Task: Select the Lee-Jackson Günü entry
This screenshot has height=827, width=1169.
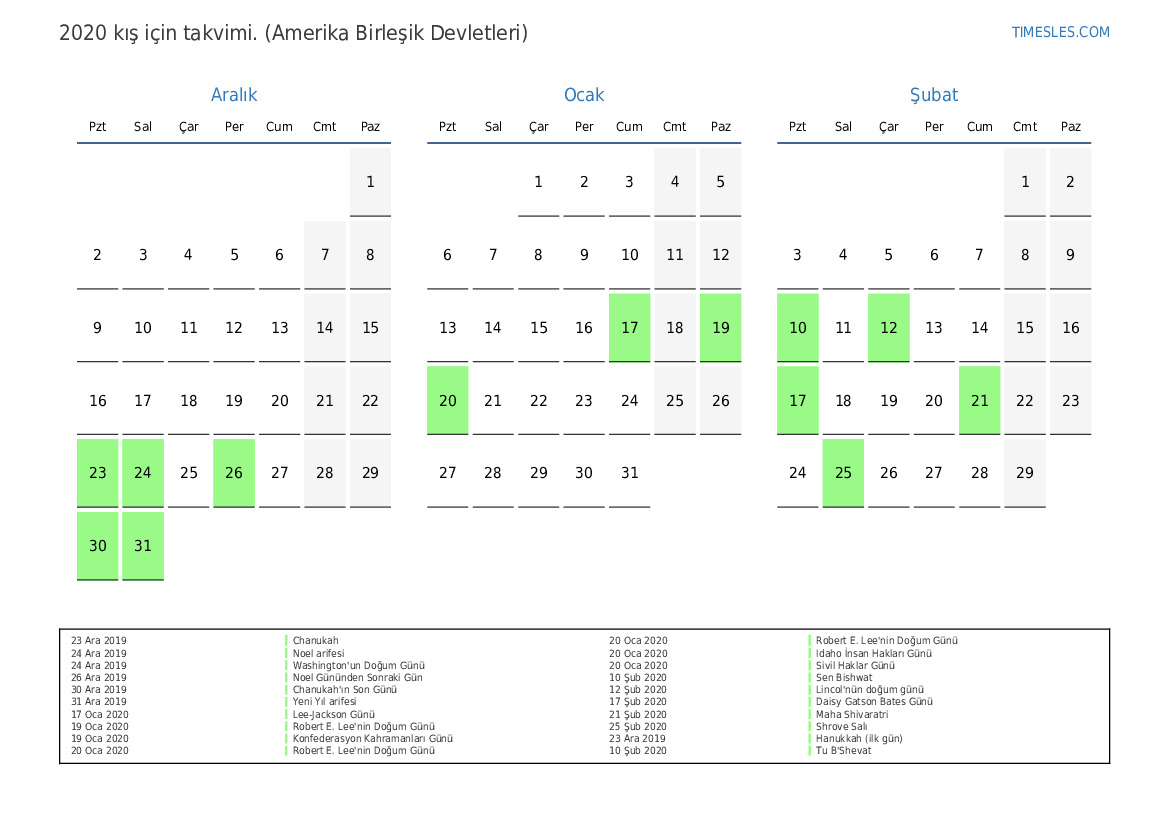Action: pyautogui.click(x=333, y=714)
